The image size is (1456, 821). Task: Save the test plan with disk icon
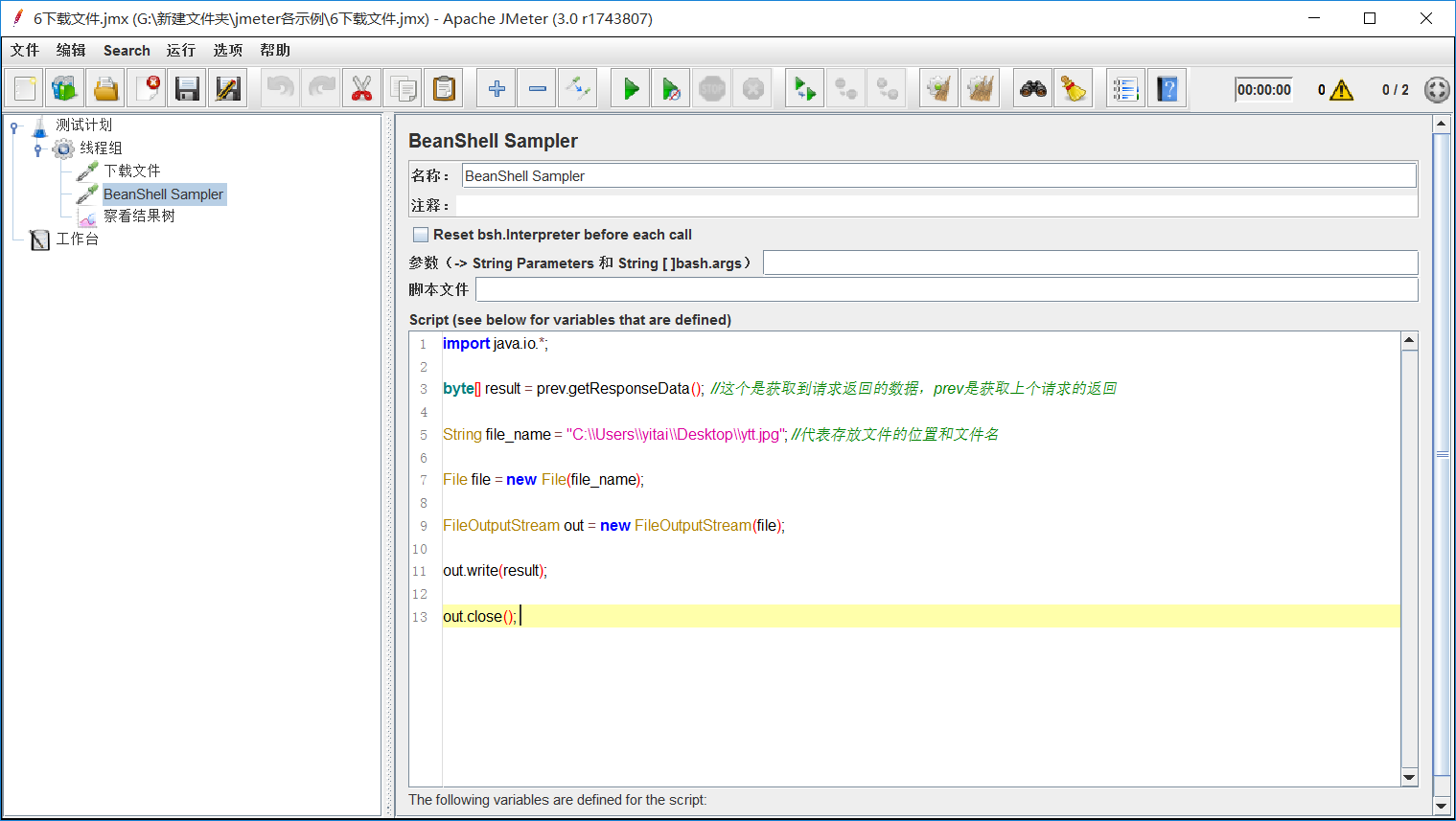pos(188,89)
